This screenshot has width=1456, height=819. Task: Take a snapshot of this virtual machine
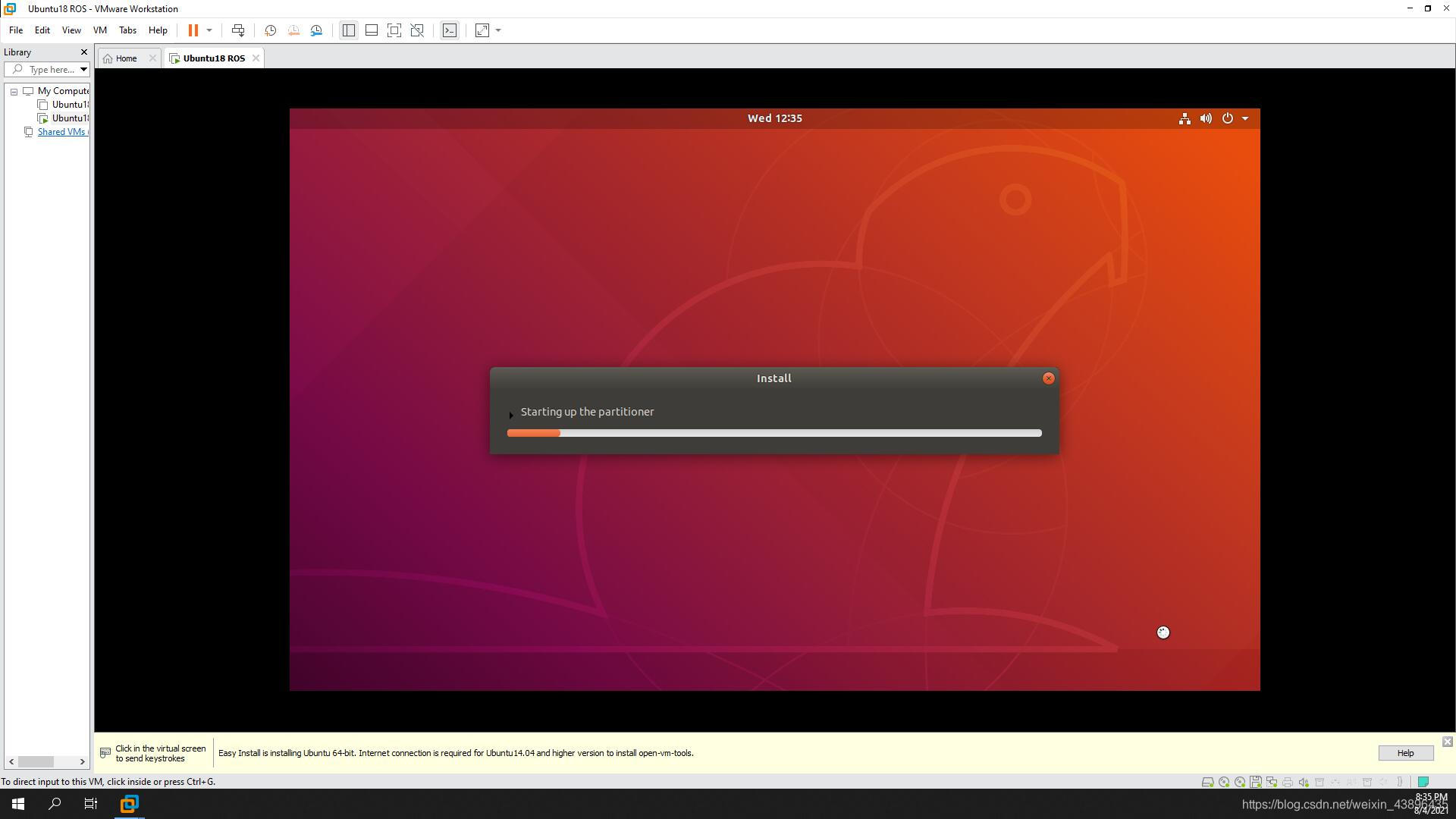point(270,30)
